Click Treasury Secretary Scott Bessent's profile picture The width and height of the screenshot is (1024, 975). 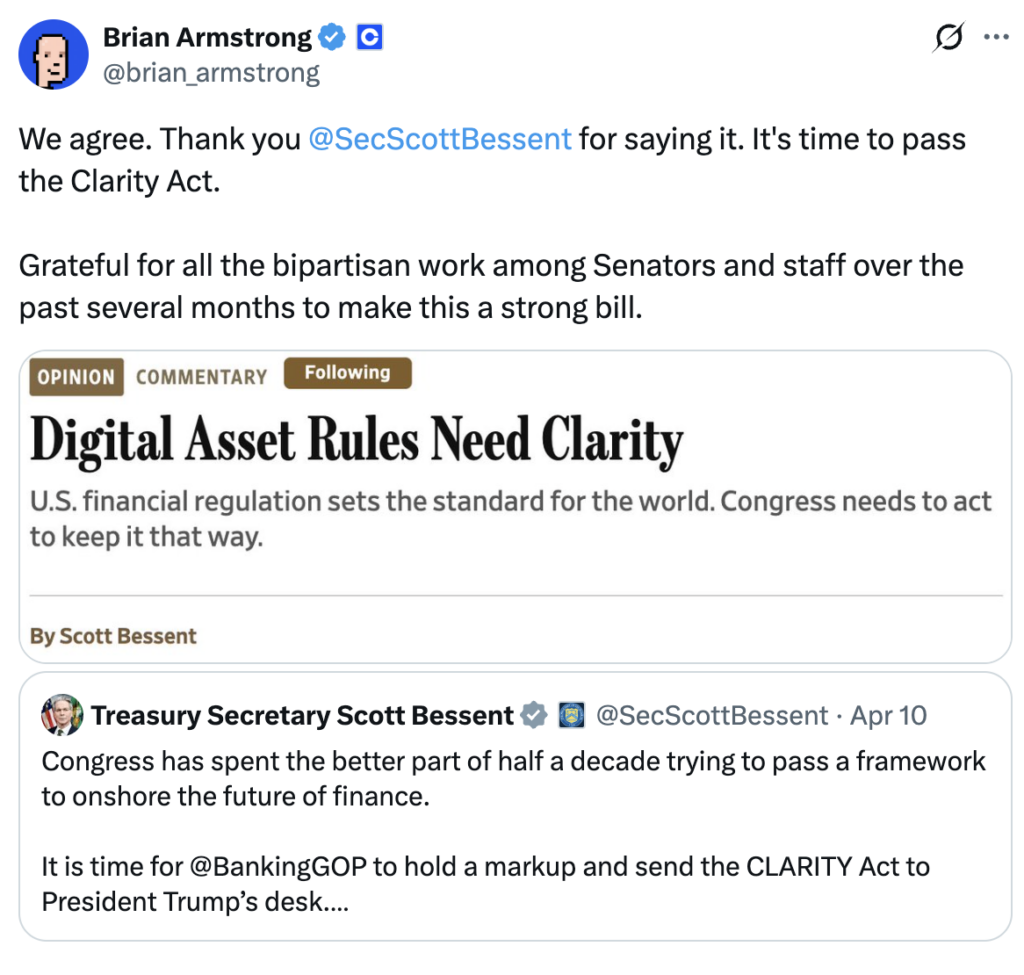(x=62, y=715)
